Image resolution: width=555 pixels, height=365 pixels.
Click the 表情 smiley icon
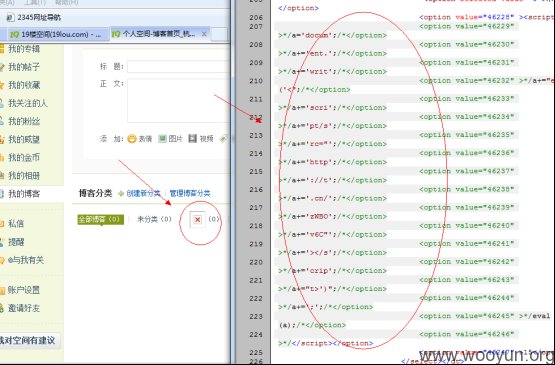point(132,139)
